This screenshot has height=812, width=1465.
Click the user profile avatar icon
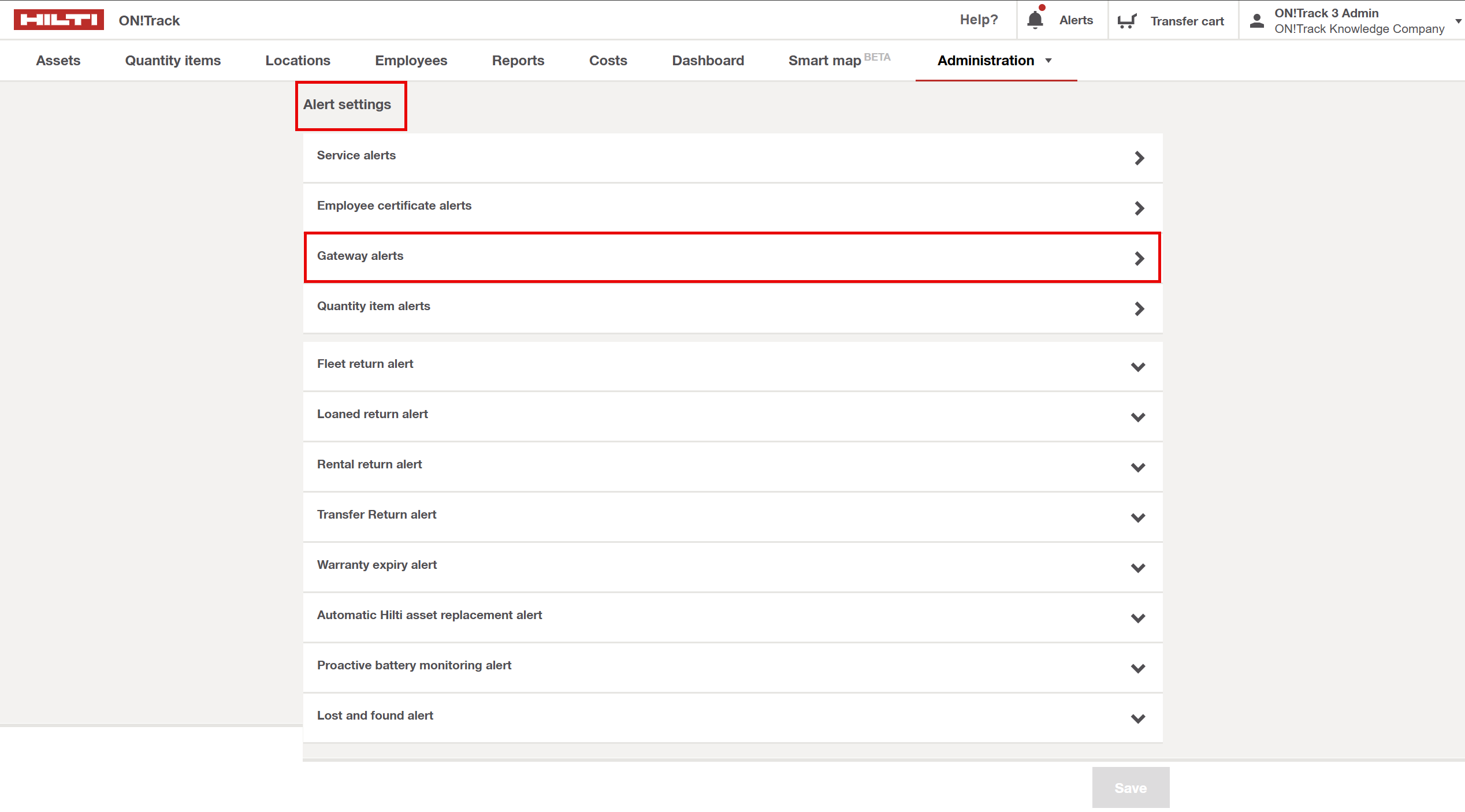[x=1256, y=21]
